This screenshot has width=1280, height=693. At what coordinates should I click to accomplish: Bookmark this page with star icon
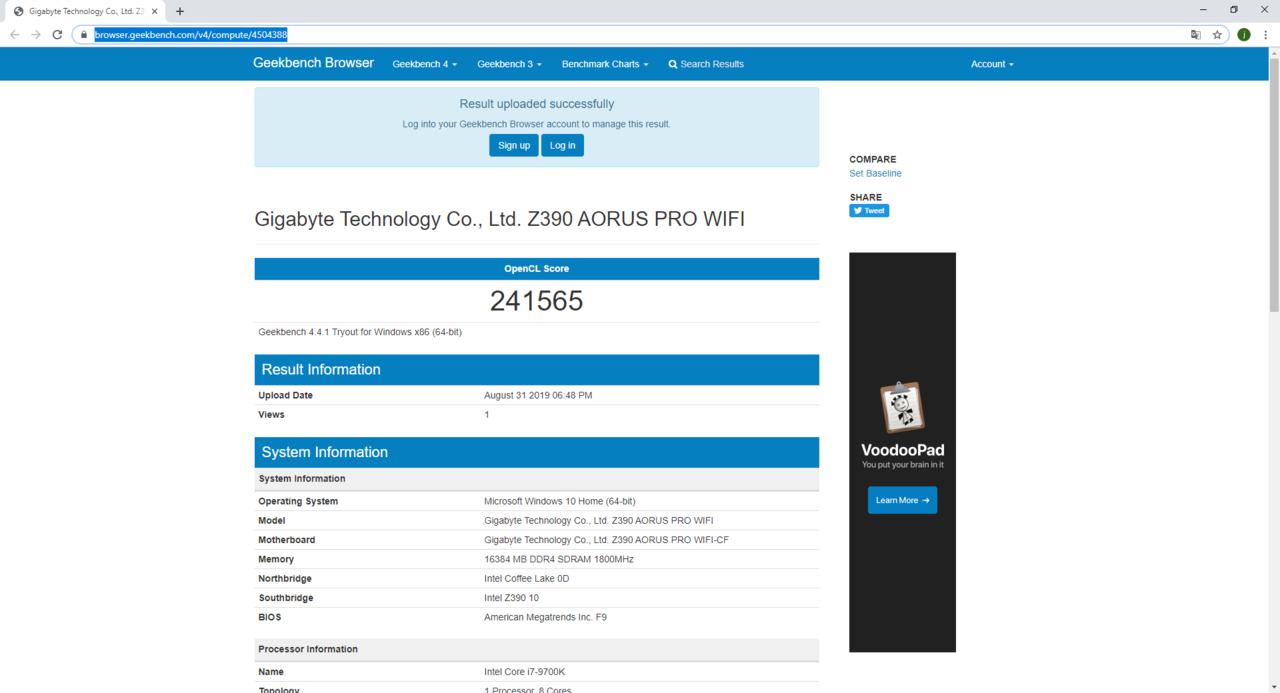1217,34
